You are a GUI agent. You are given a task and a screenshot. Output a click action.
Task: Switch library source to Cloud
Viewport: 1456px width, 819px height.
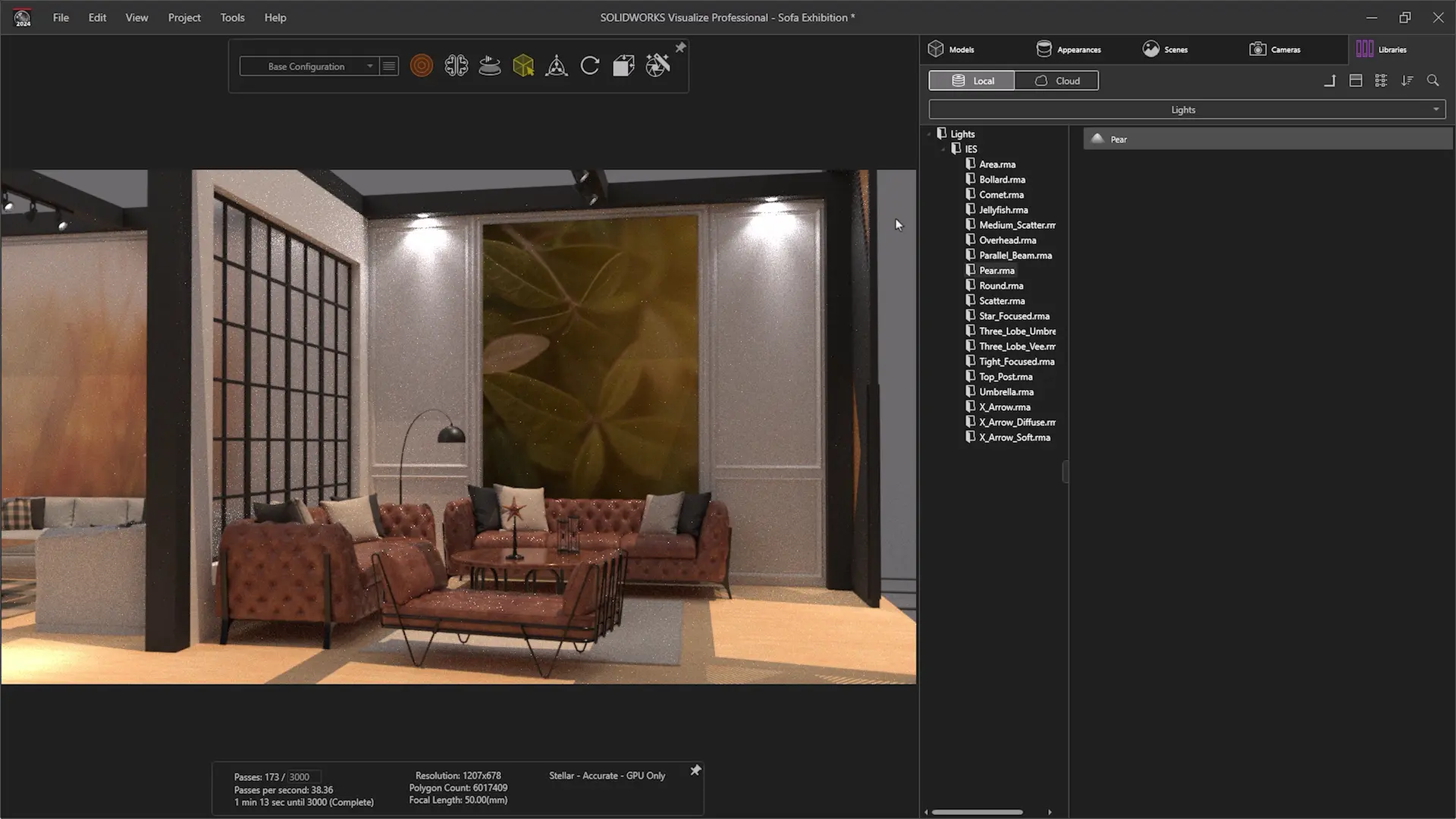pos(1056,80)
